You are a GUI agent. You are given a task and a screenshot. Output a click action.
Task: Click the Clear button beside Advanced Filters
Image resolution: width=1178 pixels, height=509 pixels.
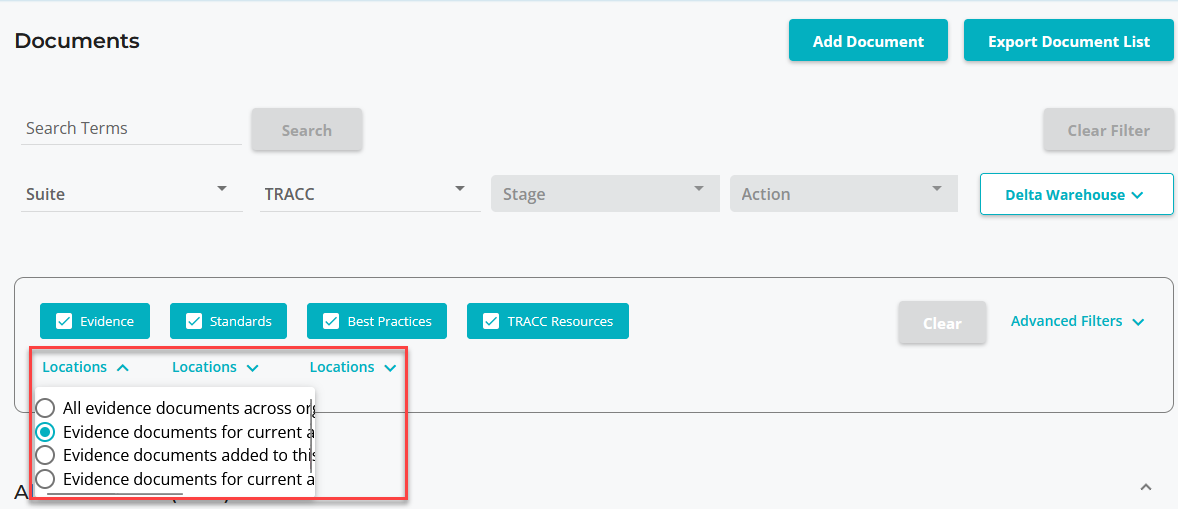(942, 323)
